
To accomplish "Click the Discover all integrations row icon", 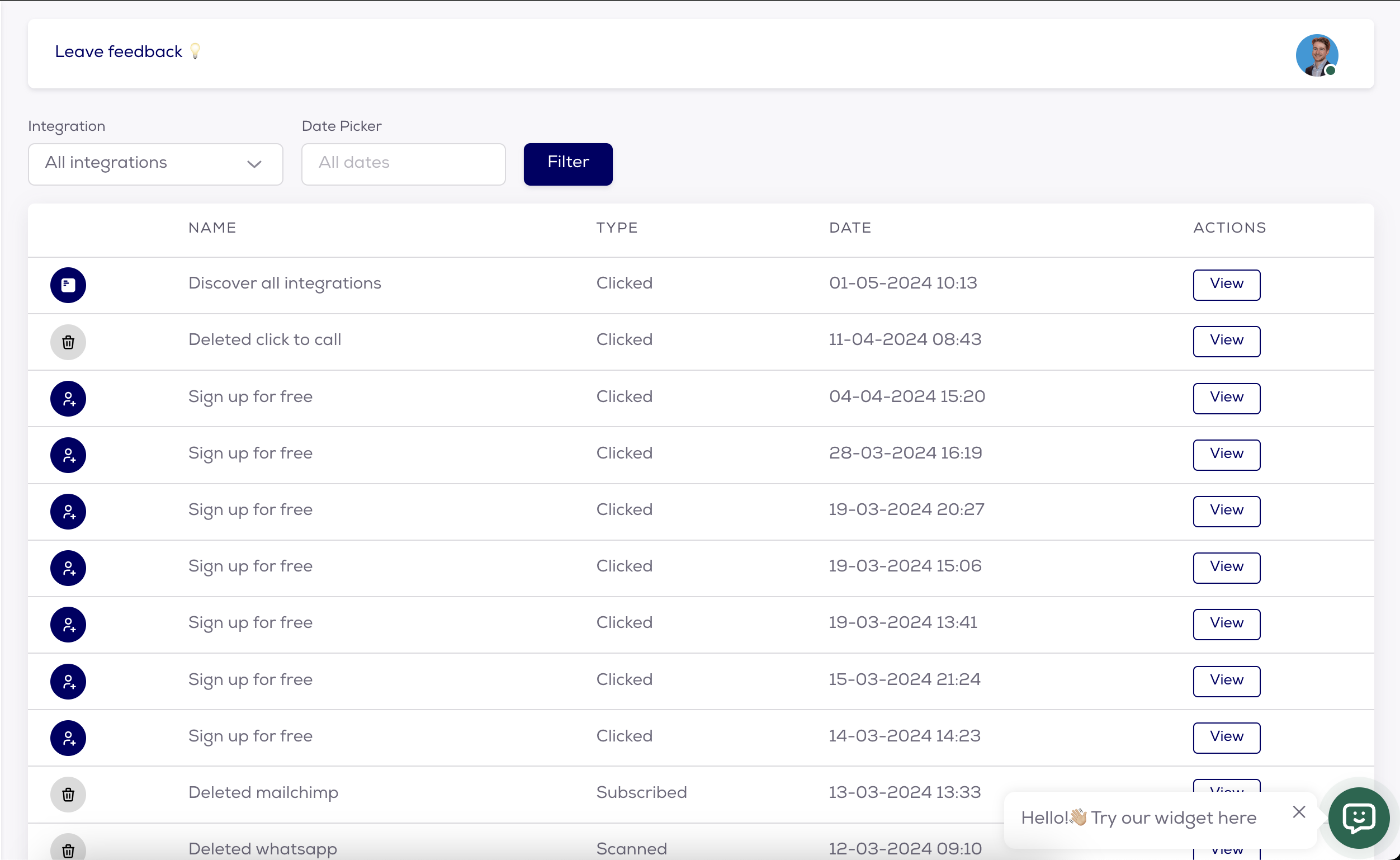I will pos(68,285).
